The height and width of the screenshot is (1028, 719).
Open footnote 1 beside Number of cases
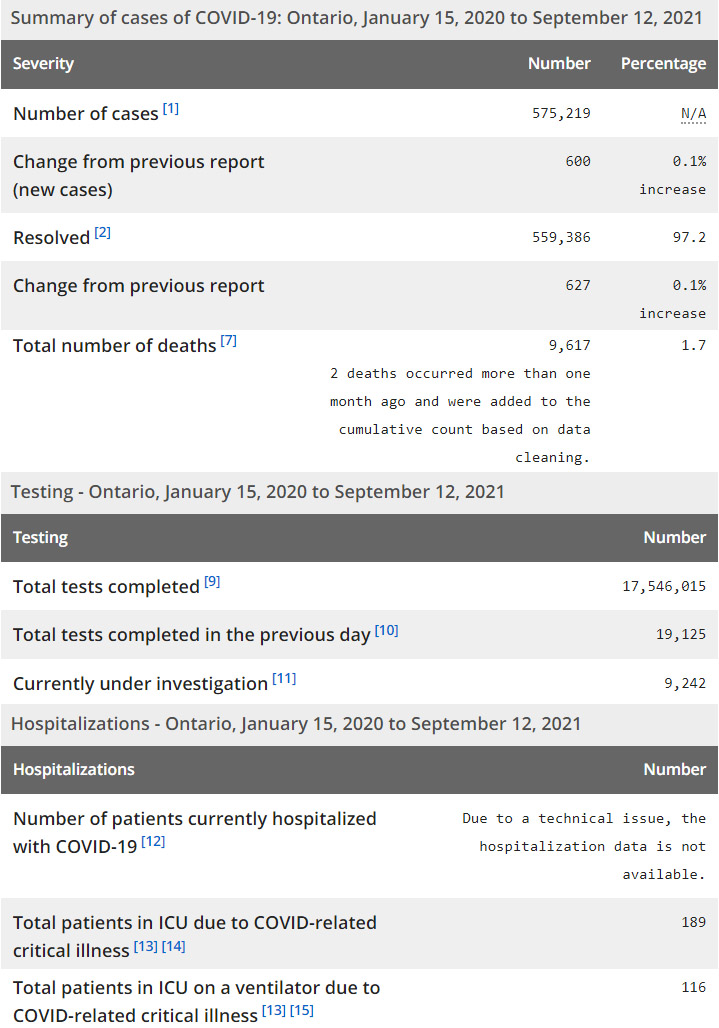(x=171, y=109)
